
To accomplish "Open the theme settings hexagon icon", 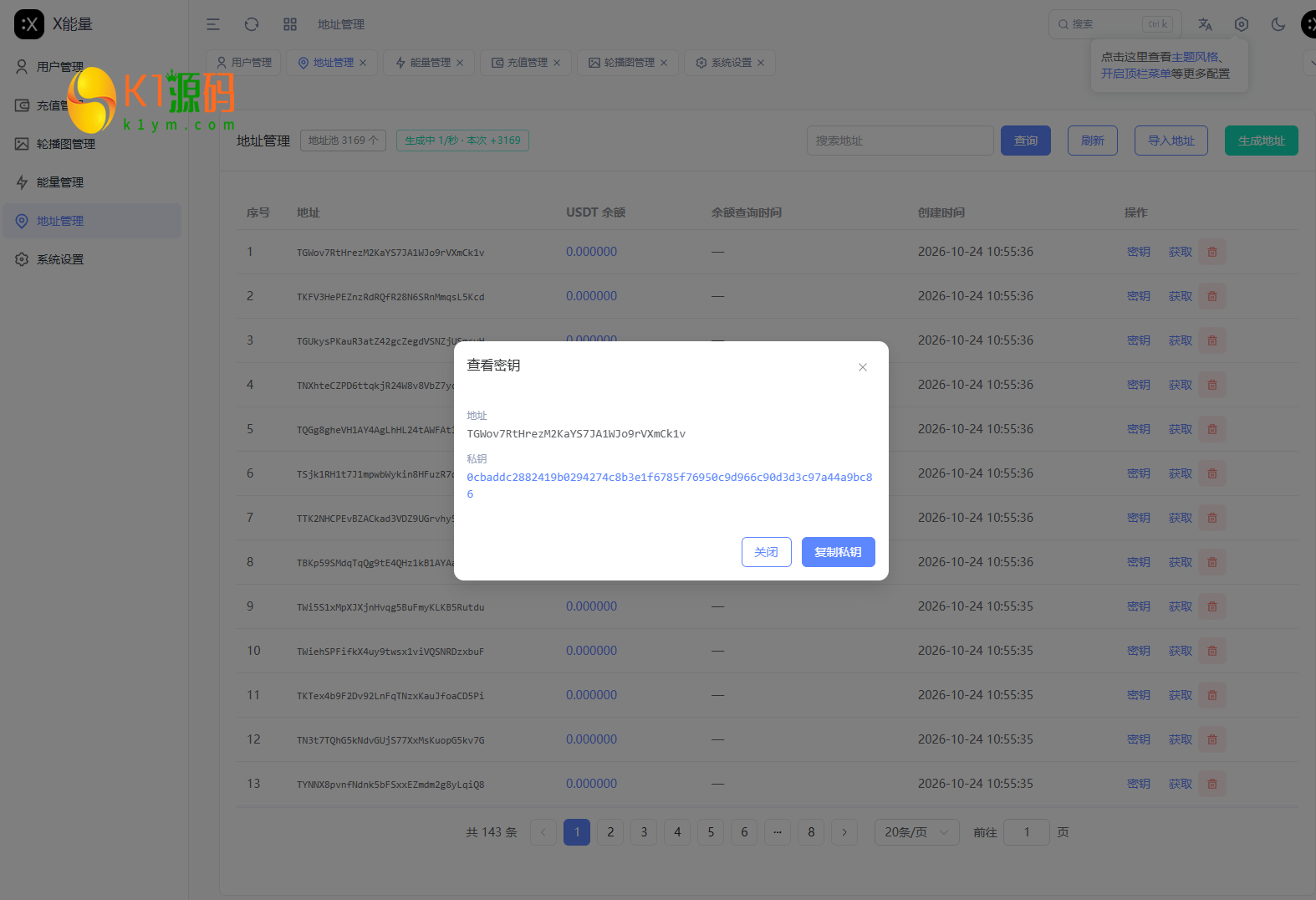I will pyautogui.click(x=1242, y=24).
